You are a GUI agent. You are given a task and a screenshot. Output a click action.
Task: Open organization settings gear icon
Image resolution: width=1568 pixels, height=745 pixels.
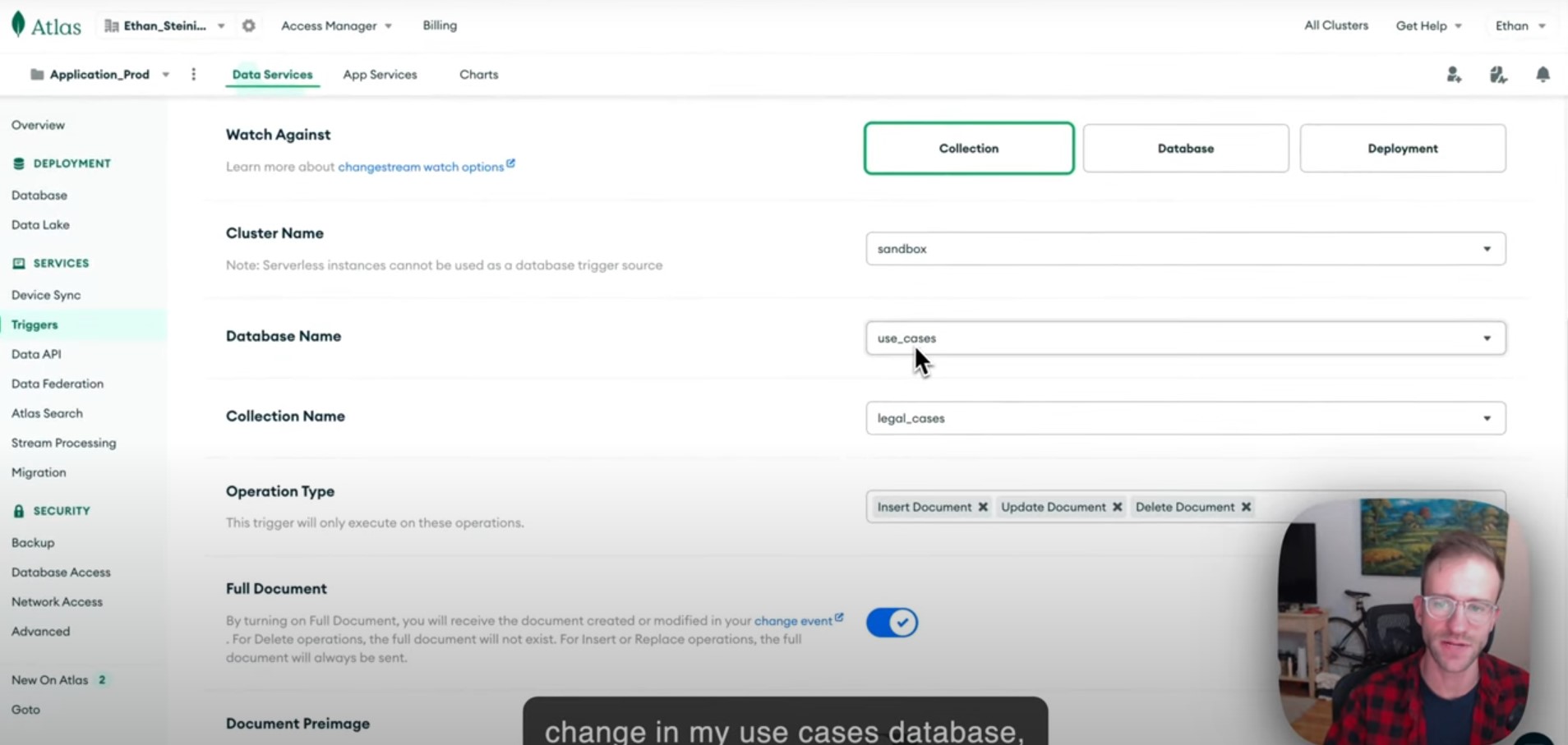click(x=249, y=25)
